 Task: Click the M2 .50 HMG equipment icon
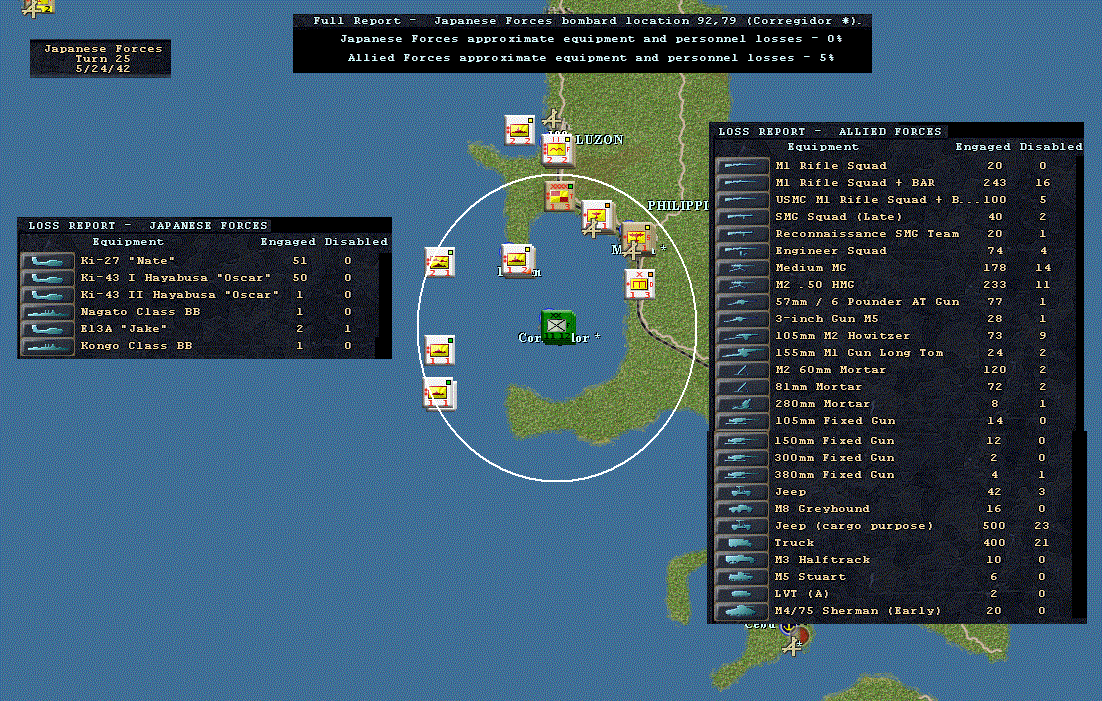742,285
